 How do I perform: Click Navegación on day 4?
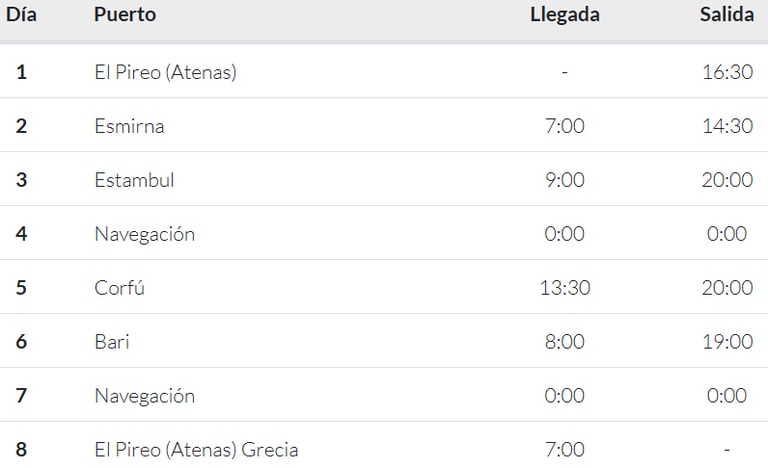[144, 234]
